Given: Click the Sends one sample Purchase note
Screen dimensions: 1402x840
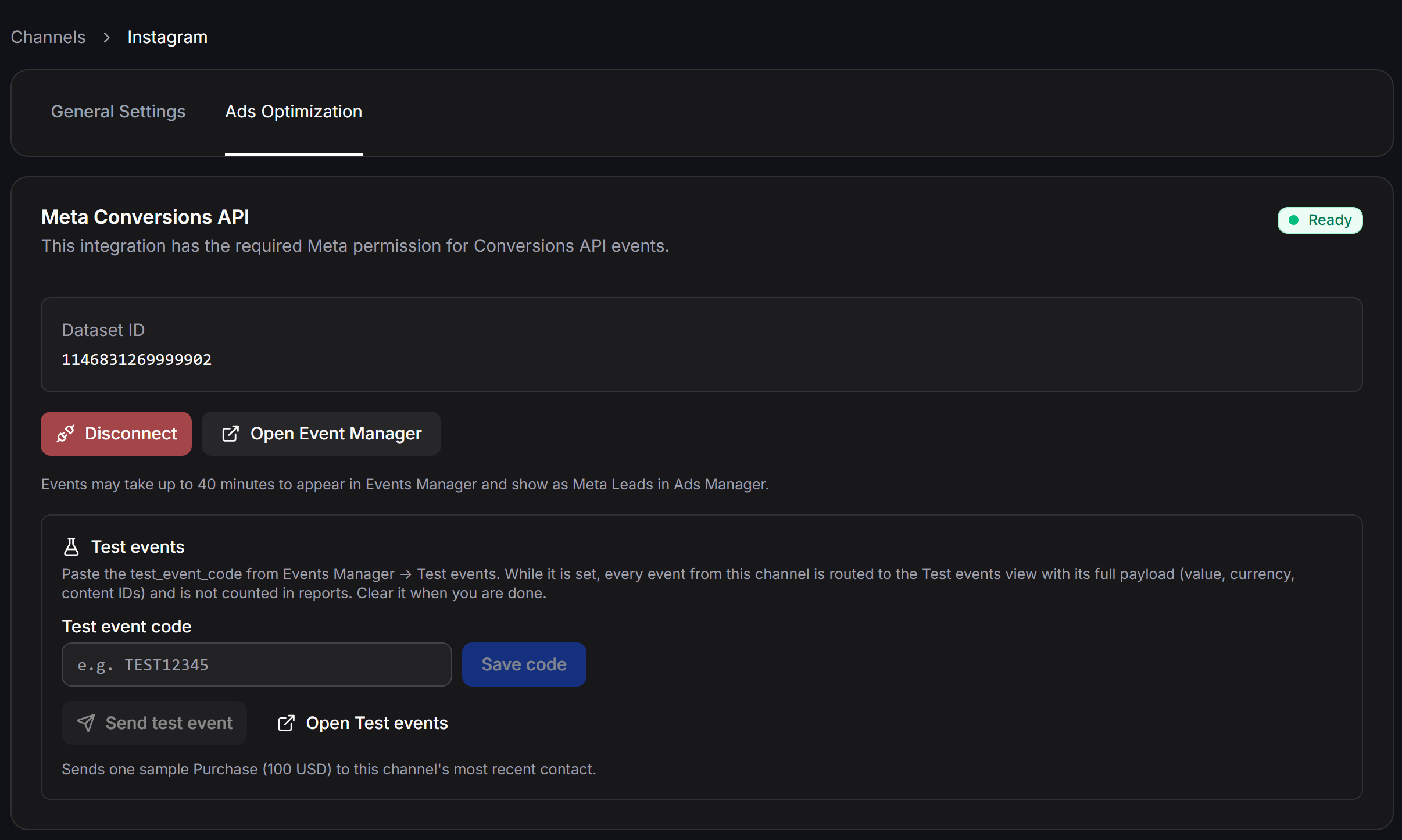Looking at the screenshot, I should (329, 769).
